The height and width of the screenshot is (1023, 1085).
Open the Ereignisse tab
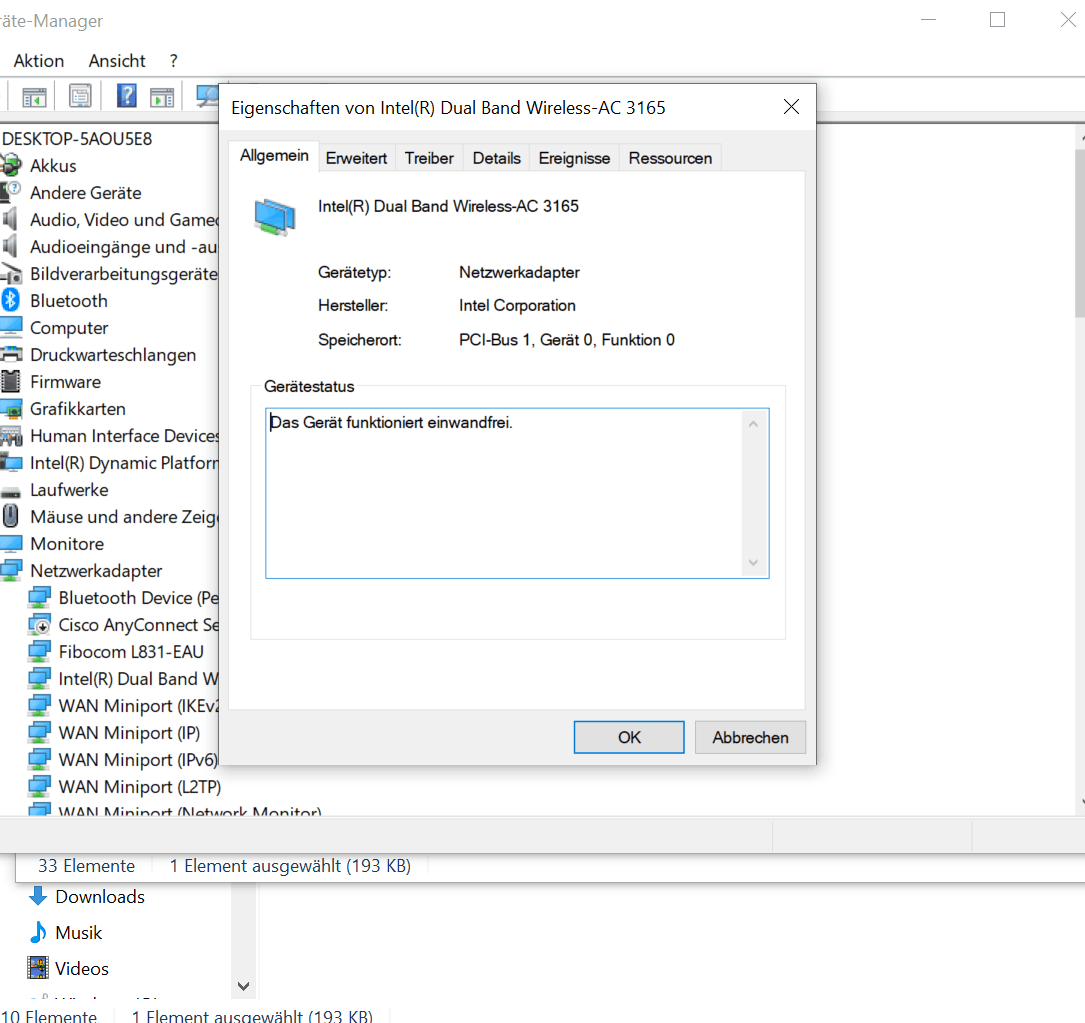(x=574, y=159)
